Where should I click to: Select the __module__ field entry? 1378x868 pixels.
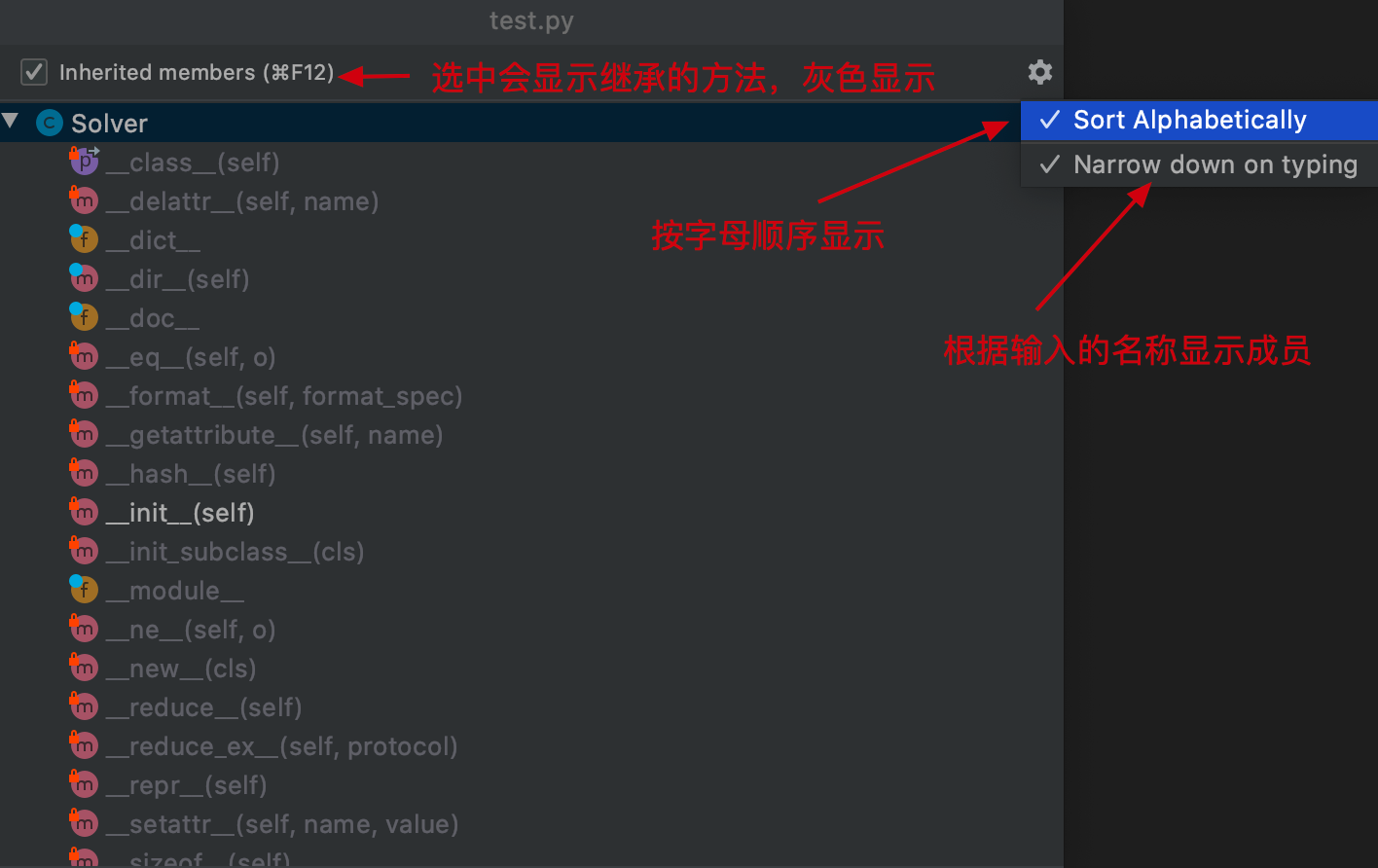175,591
